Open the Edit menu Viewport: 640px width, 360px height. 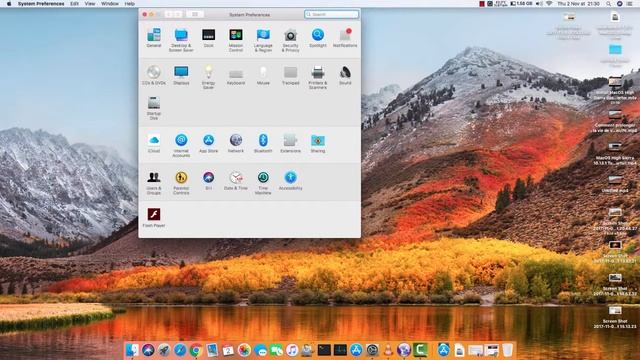[74, 4]
